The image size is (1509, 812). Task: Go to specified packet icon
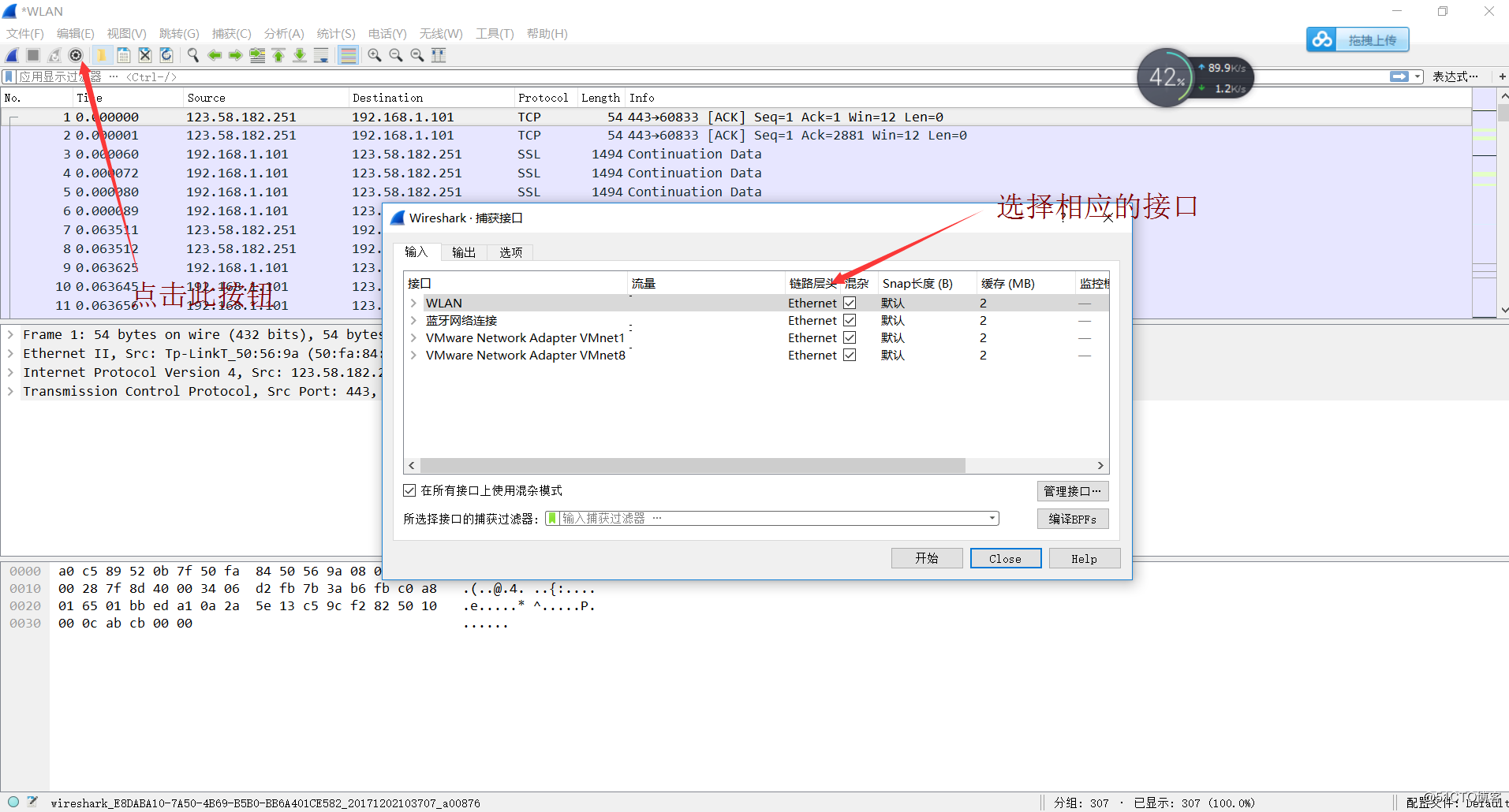[x=257, y=55]
